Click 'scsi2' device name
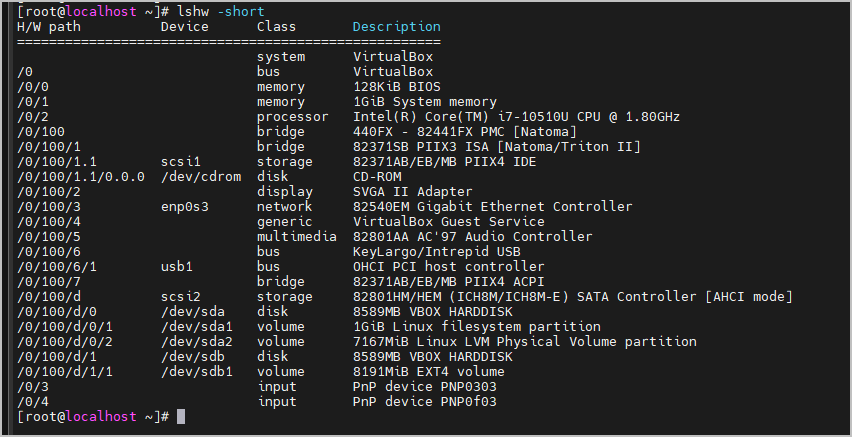 tap(180, 297)
